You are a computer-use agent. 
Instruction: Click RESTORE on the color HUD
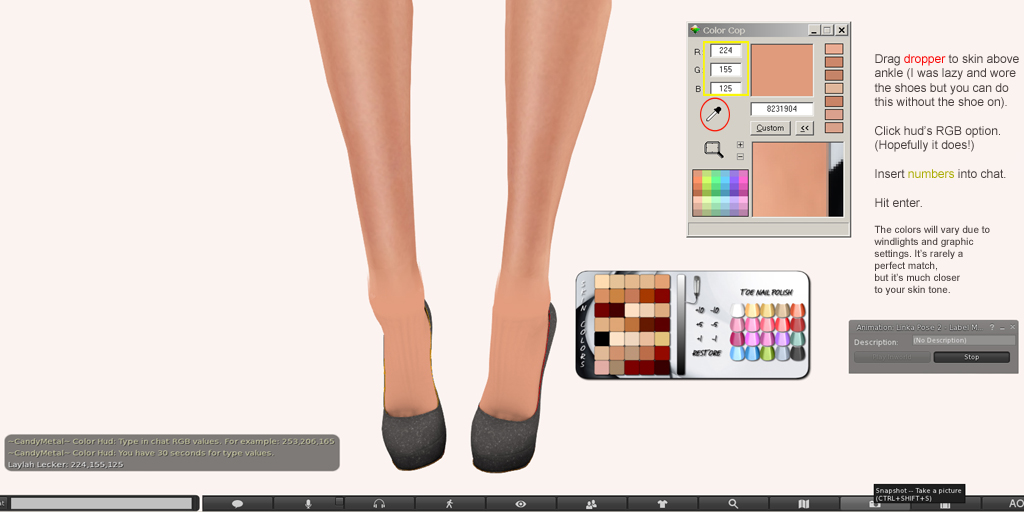(707, 352)
